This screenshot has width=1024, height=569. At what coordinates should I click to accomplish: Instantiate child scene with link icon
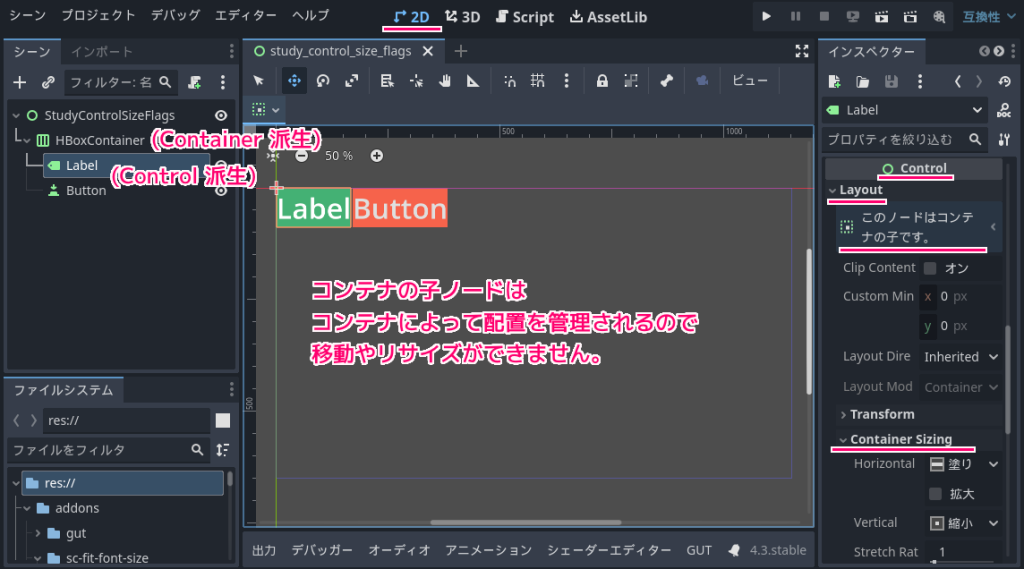(48, 82)
